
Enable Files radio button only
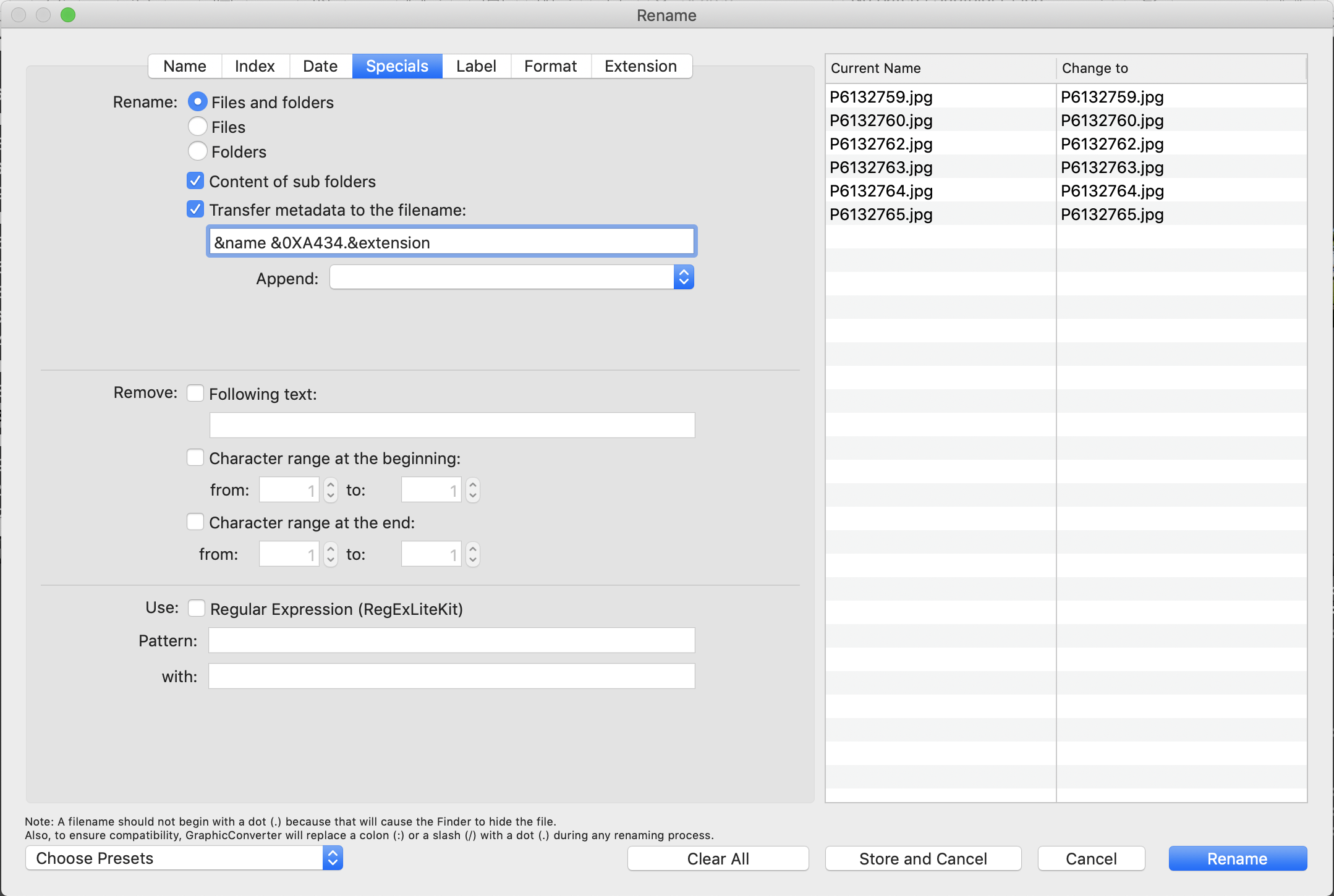[x=196, y=128]
